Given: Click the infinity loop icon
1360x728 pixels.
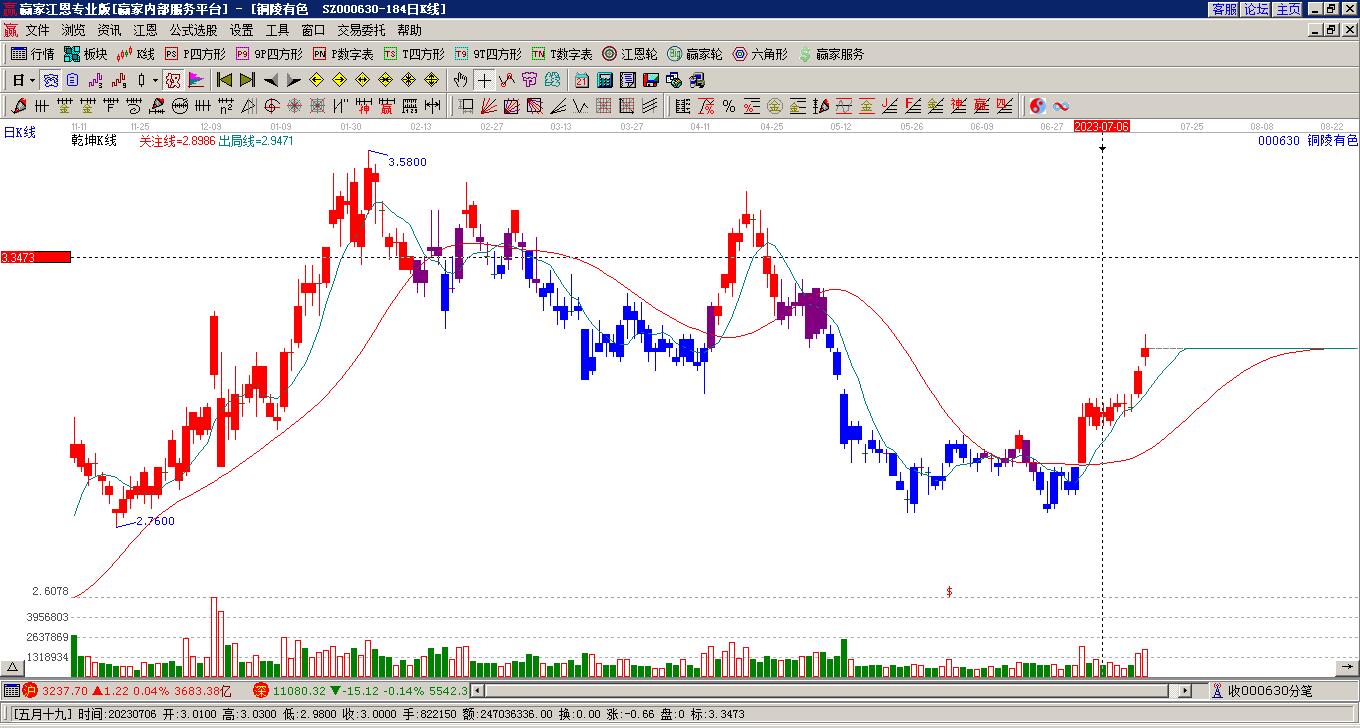Looking at the screenshot, I should [x=1061, y=106].
